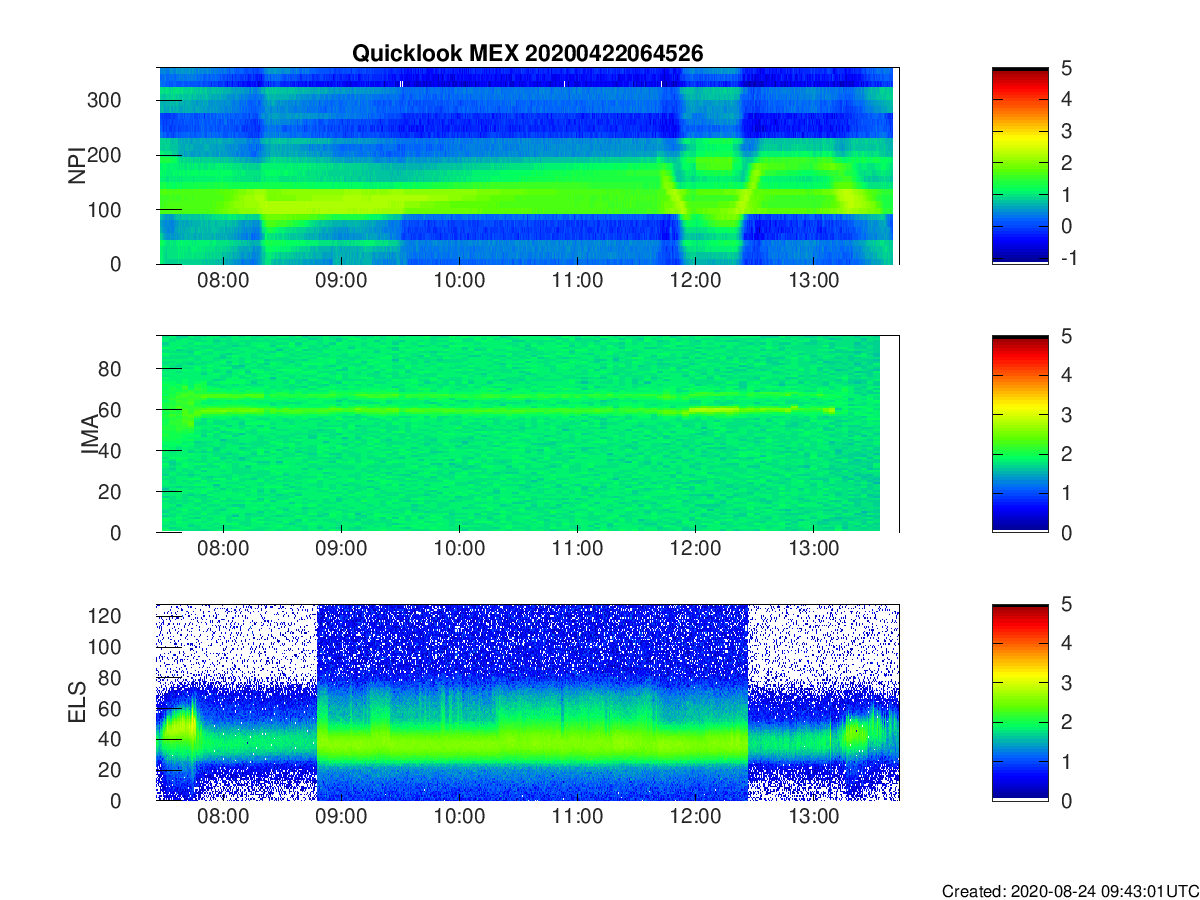Click the 08:00 time label under NPI plot
Viewport: 1200px width, 900px height.
[223, 281]
